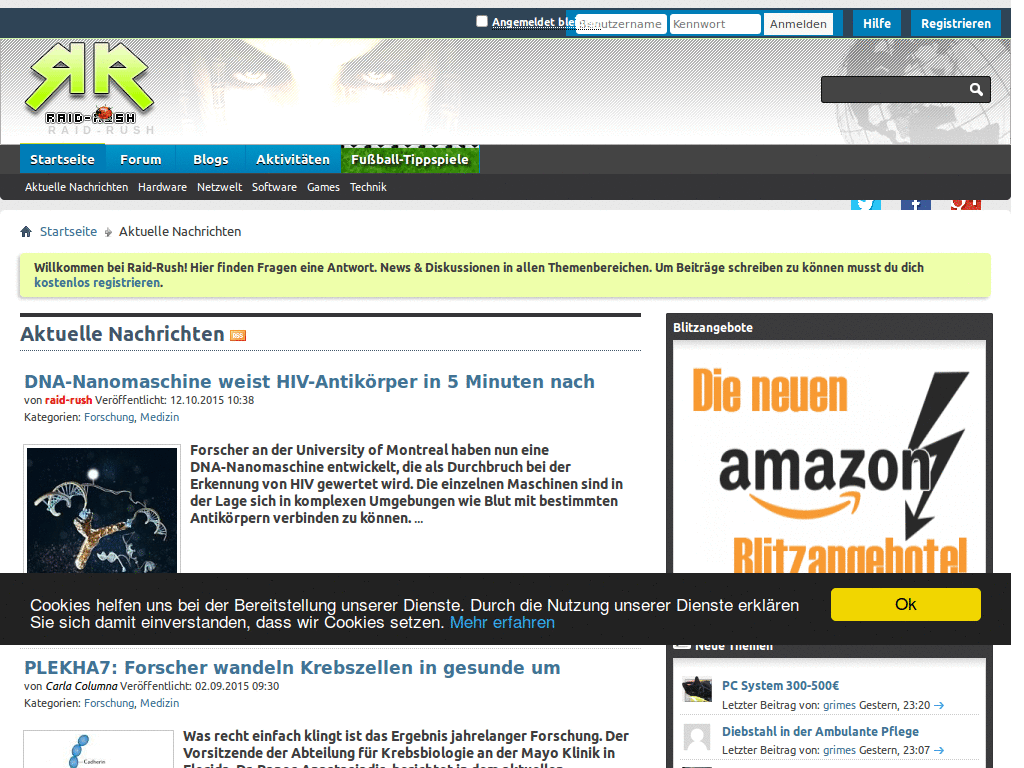This screenshot has width=1024, height=768.
Task: Open the DNA-Nanomaschine article headline
Action: (x=310, y=381)
